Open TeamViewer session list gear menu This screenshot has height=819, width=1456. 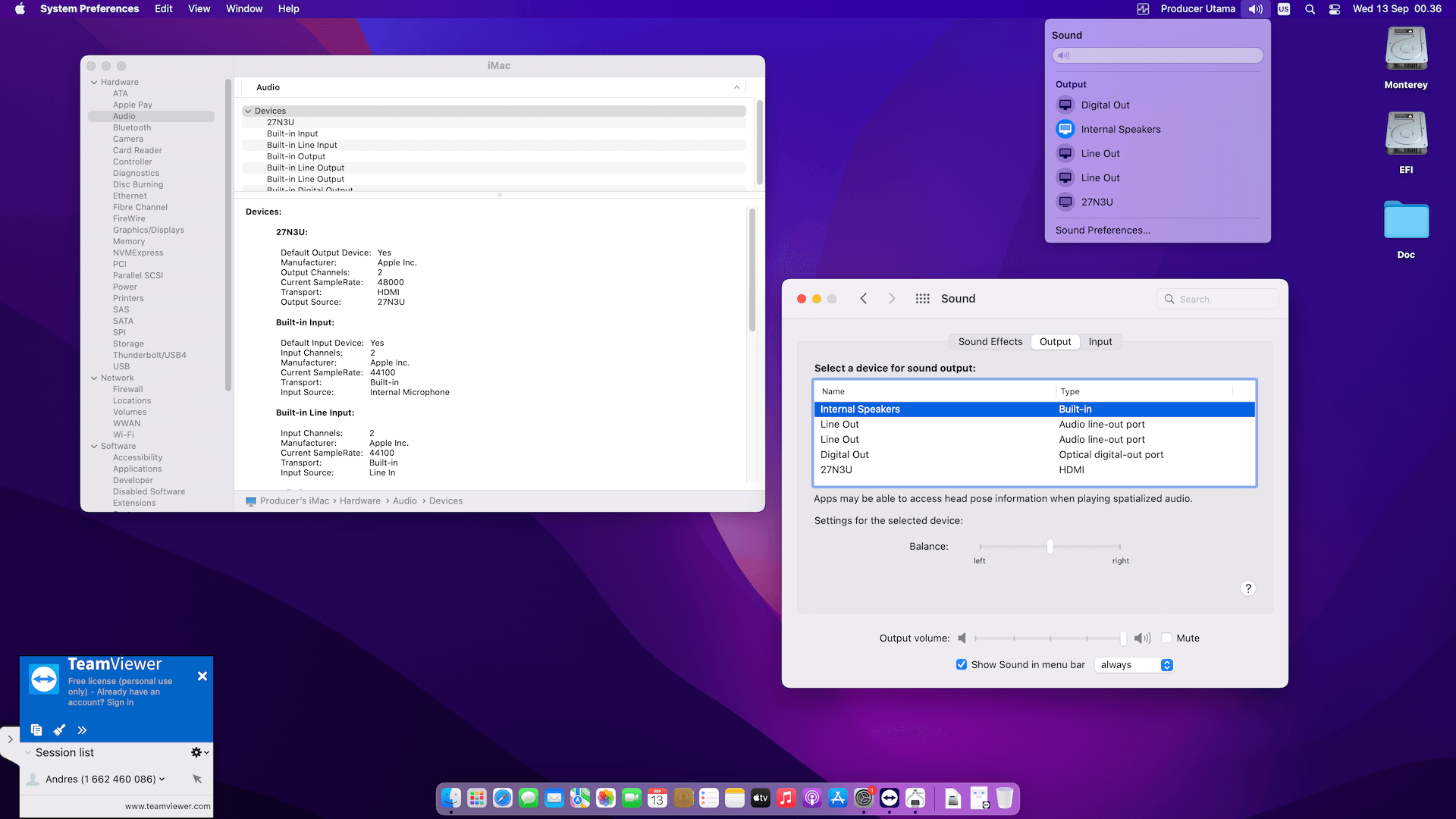(199, 752)
